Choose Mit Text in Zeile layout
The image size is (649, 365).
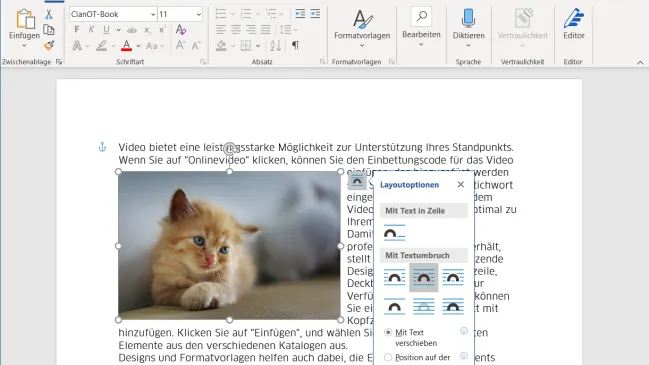(394, 233)
